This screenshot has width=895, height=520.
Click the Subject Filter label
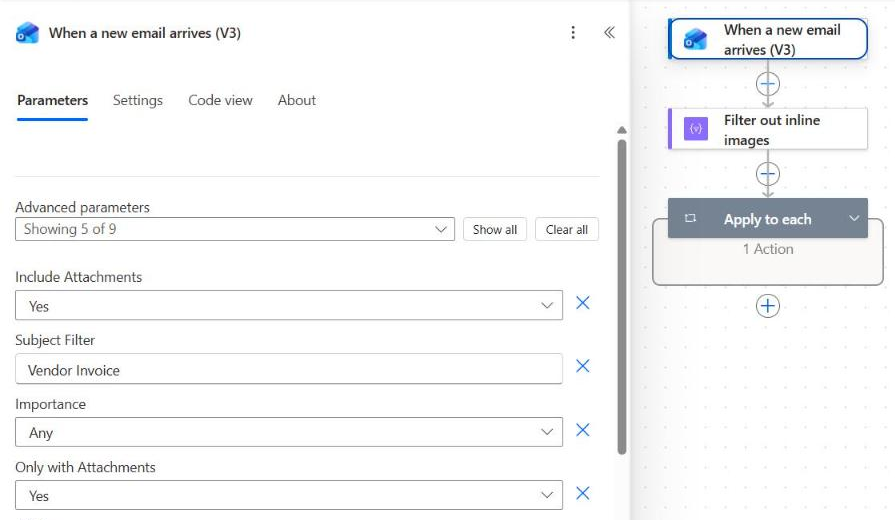point(55,340)
